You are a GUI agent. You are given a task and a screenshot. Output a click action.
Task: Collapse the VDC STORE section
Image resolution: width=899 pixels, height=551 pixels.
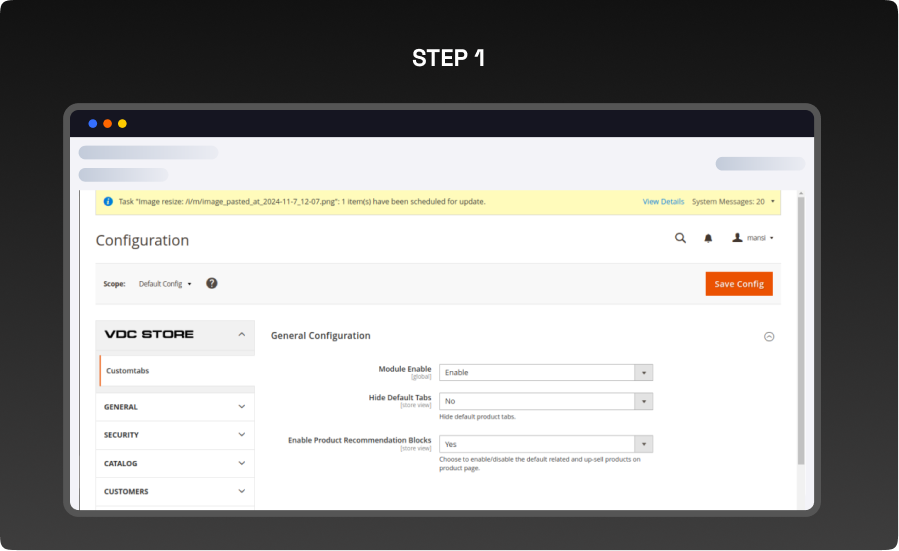(241, 335)
